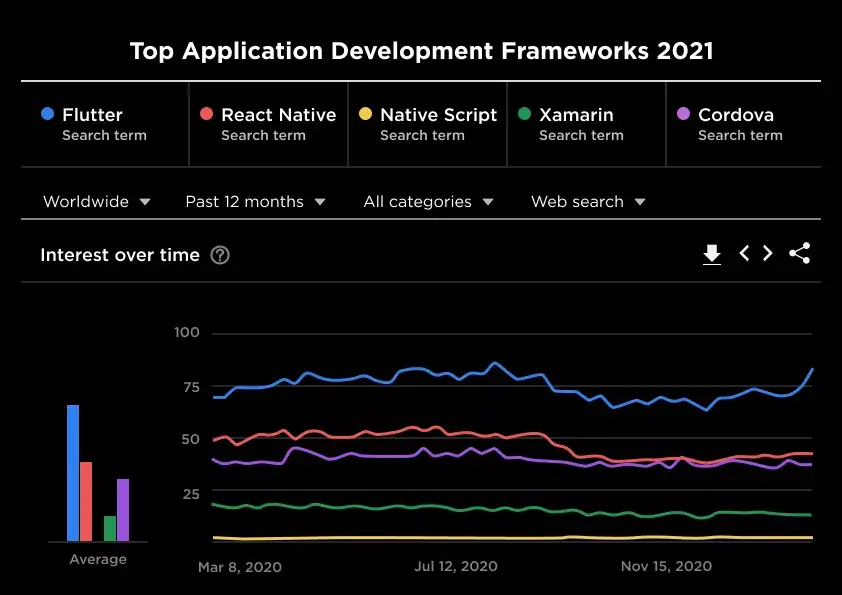
Task: Select the Cordova search term
Action: [744, 124]
